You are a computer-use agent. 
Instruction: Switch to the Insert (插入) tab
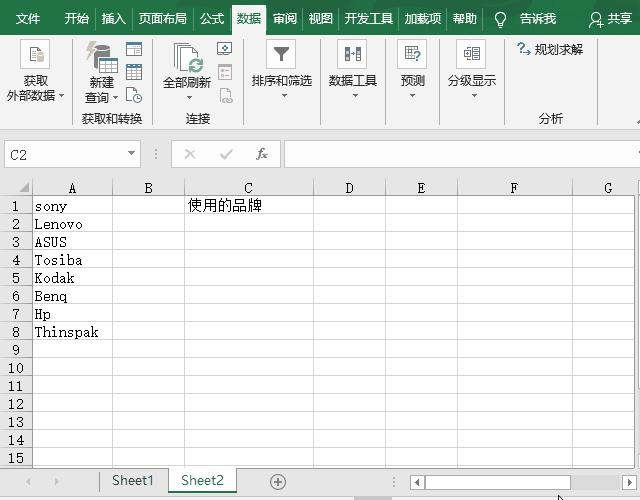click(113, 19)
